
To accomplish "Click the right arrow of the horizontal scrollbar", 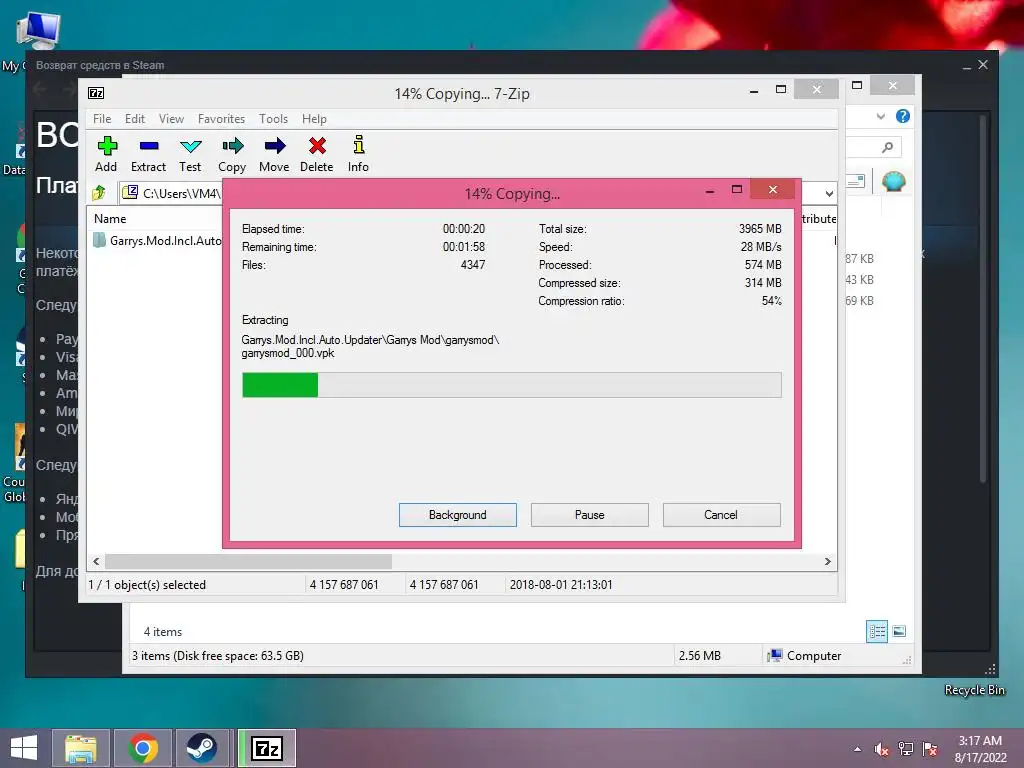I will pos(828,562).
